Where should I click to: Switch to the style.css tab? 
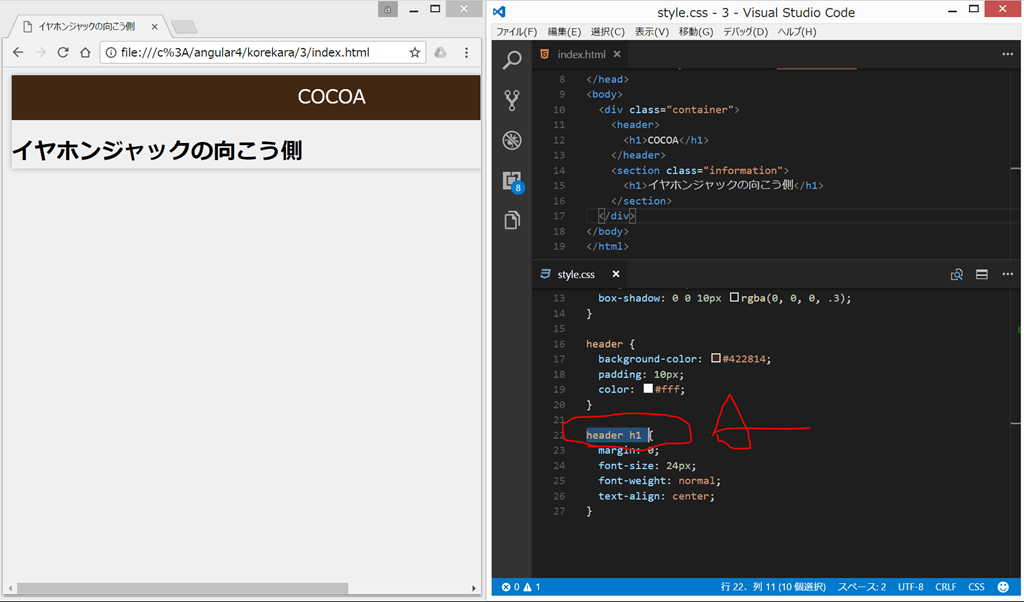tap(576, 274)
